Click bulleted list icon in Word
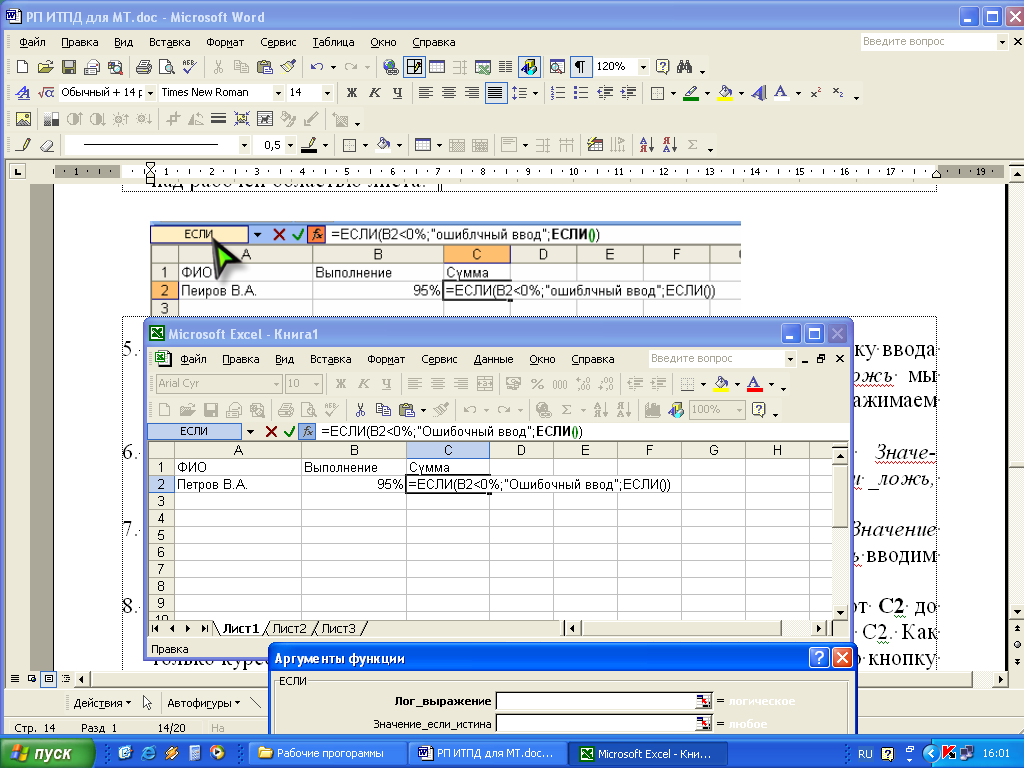This screenshot has width=1024, height=768. (581, 93)
